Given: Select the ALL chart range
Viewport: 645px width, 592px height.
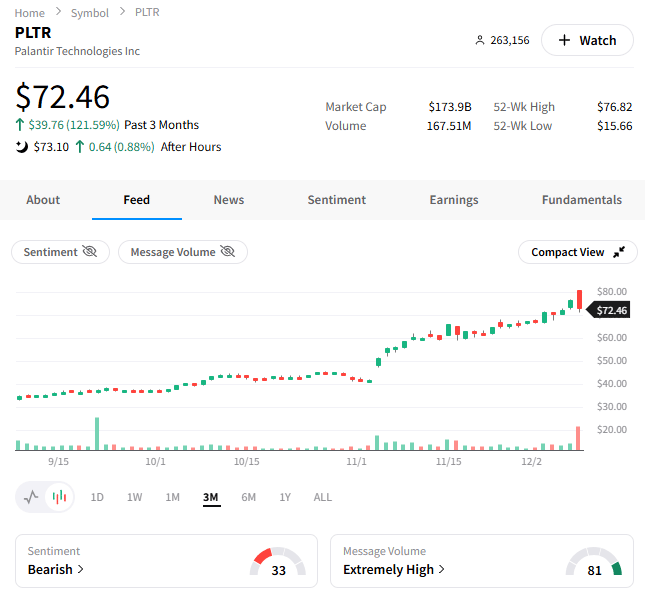Looking at the screenshot, I should coord(322,497).
